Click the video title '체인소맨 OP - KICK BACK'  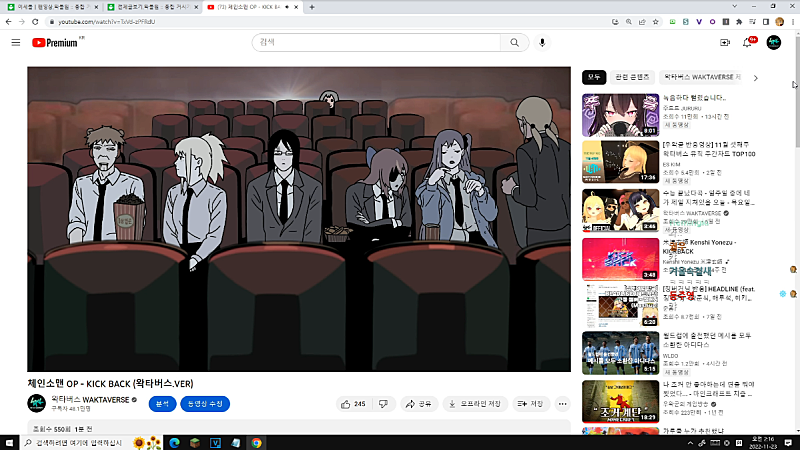pyautogui.click(x=110, y=384)
